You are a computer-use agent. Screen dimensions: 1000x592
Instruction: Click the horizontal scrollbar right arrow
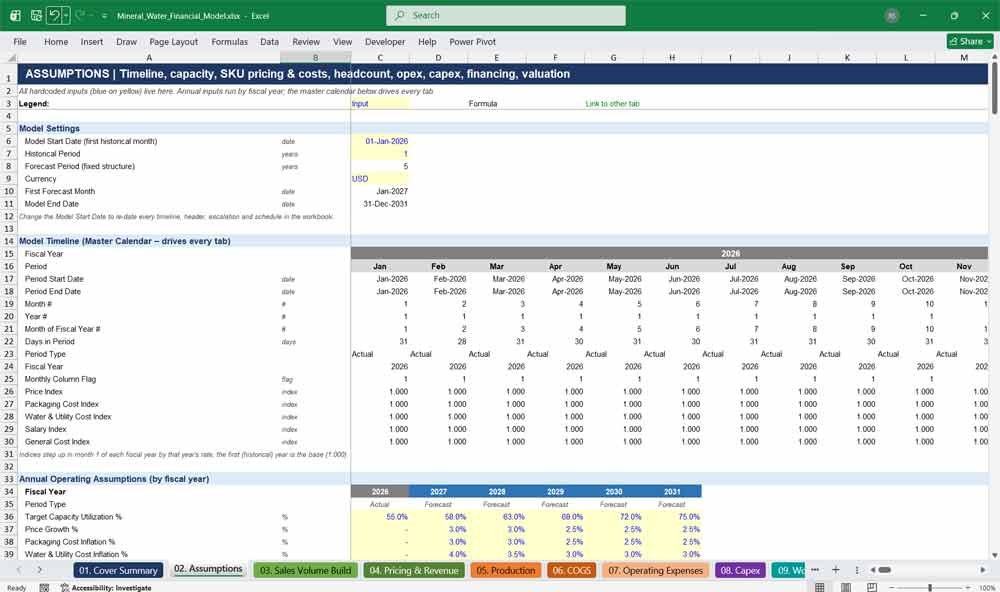983,570
